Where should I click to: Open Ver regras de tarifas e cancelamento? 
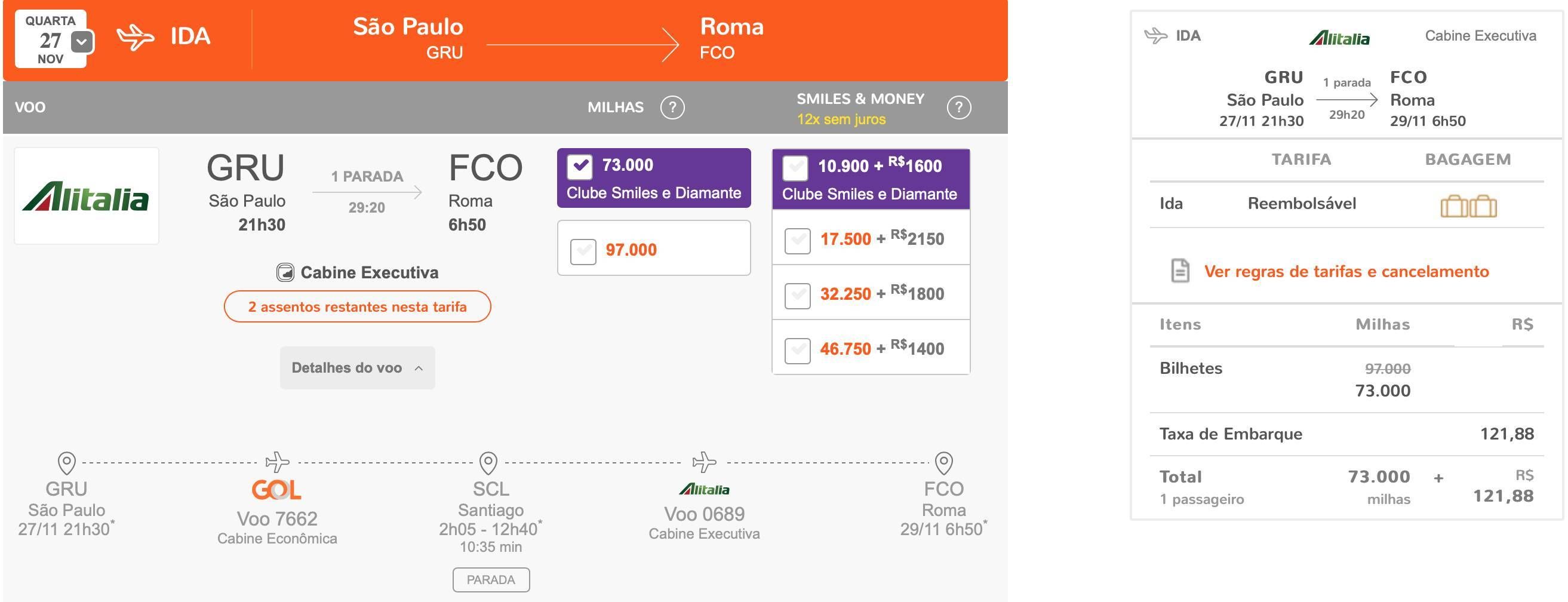point(1346,272)
